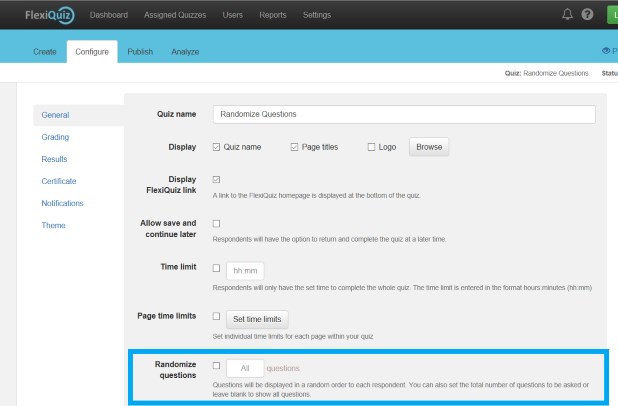Open Dashboard in top navigation
This screenshot has width=618, height=406.
tap(109, 15)
